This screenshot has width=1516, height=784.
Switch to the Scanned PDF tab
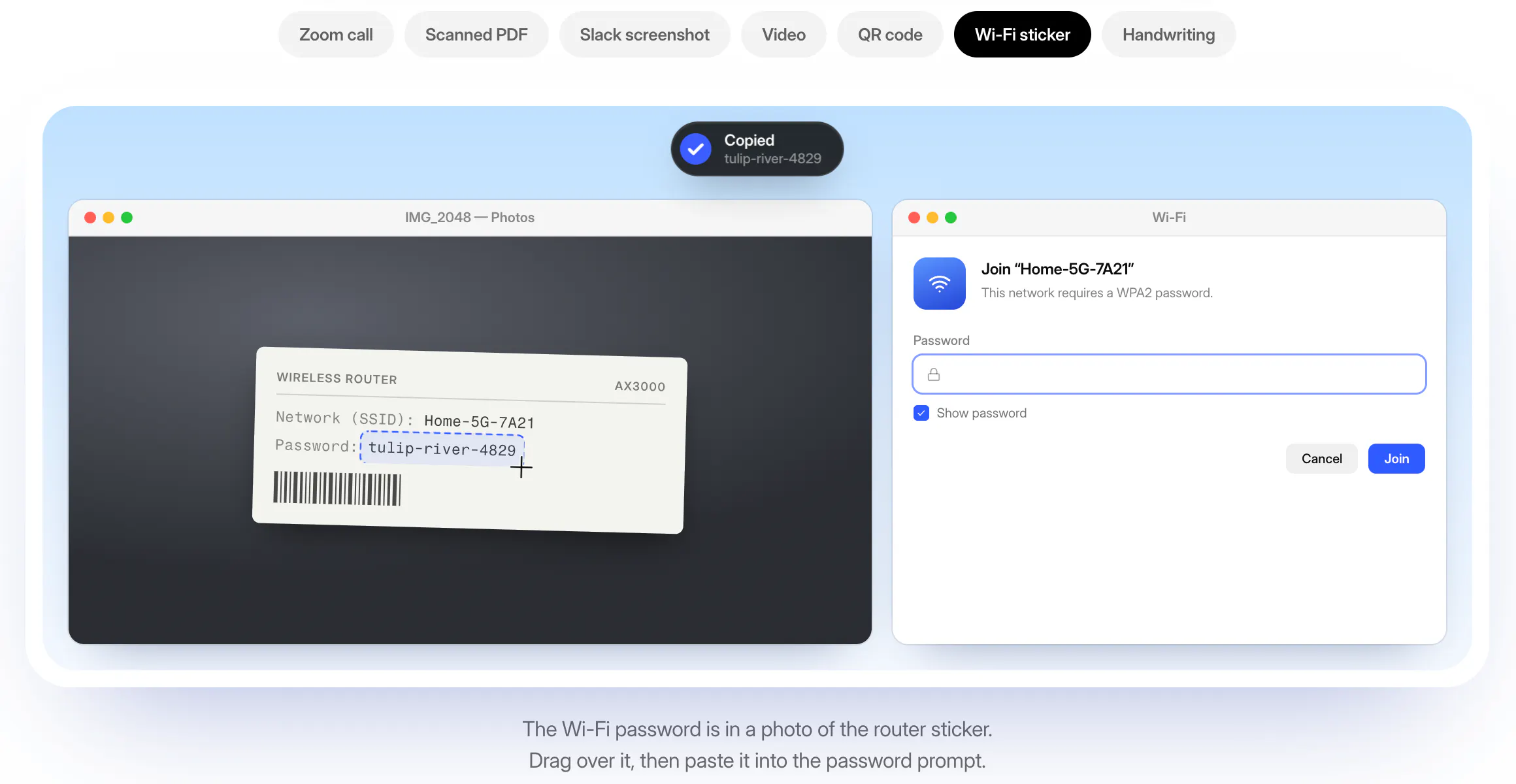(x=476, y=35)
